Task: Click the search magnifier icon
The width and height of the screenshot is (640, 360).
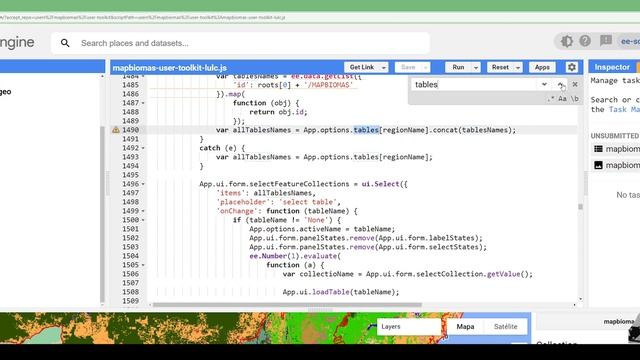Action: pyautogui.click(x=65, y=43)
